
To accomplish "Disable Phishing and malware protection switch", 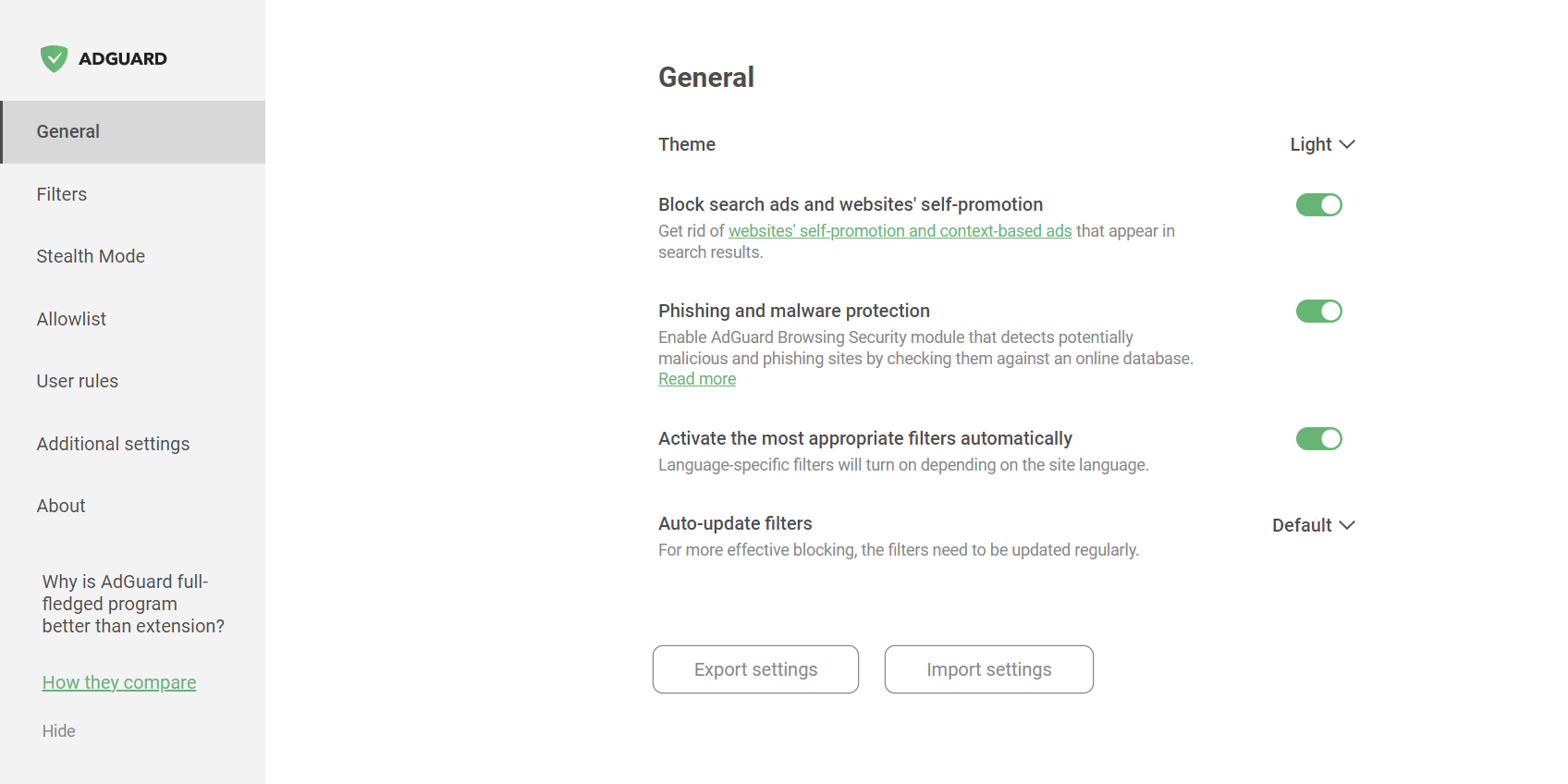I will coord(1318,311).
